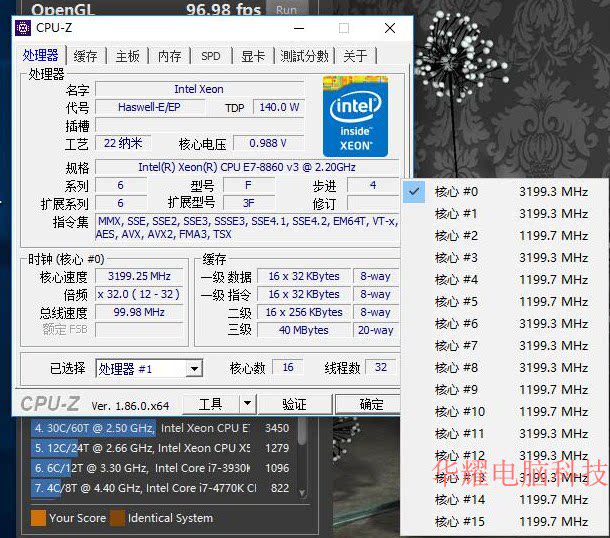This screenshot has width=610, height=538.
Task: Click the CPU-Z app icon in title bar
Action: [23, 28]
